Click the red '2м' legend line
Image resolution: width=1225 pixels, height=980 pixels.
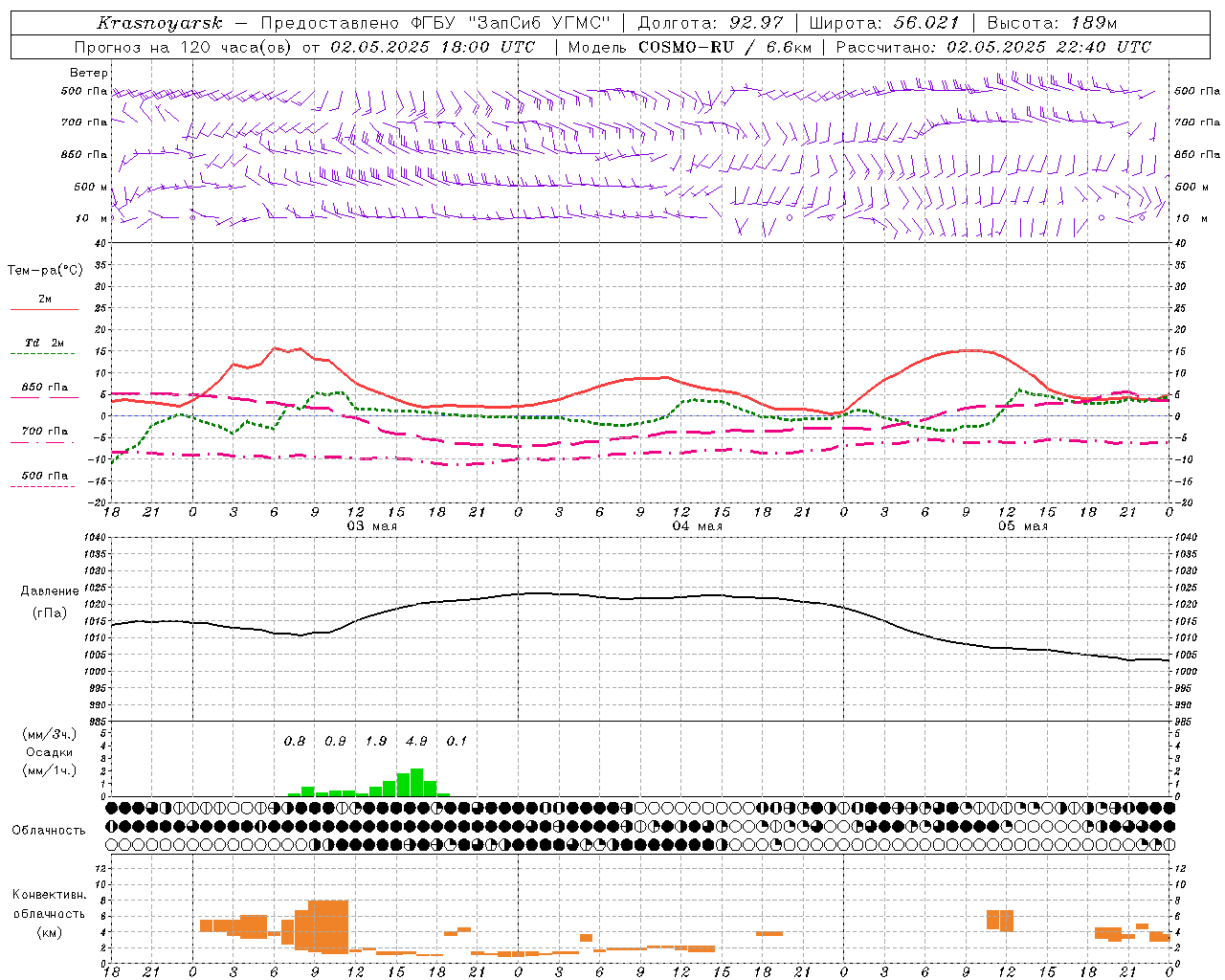(x=44, y=309)
